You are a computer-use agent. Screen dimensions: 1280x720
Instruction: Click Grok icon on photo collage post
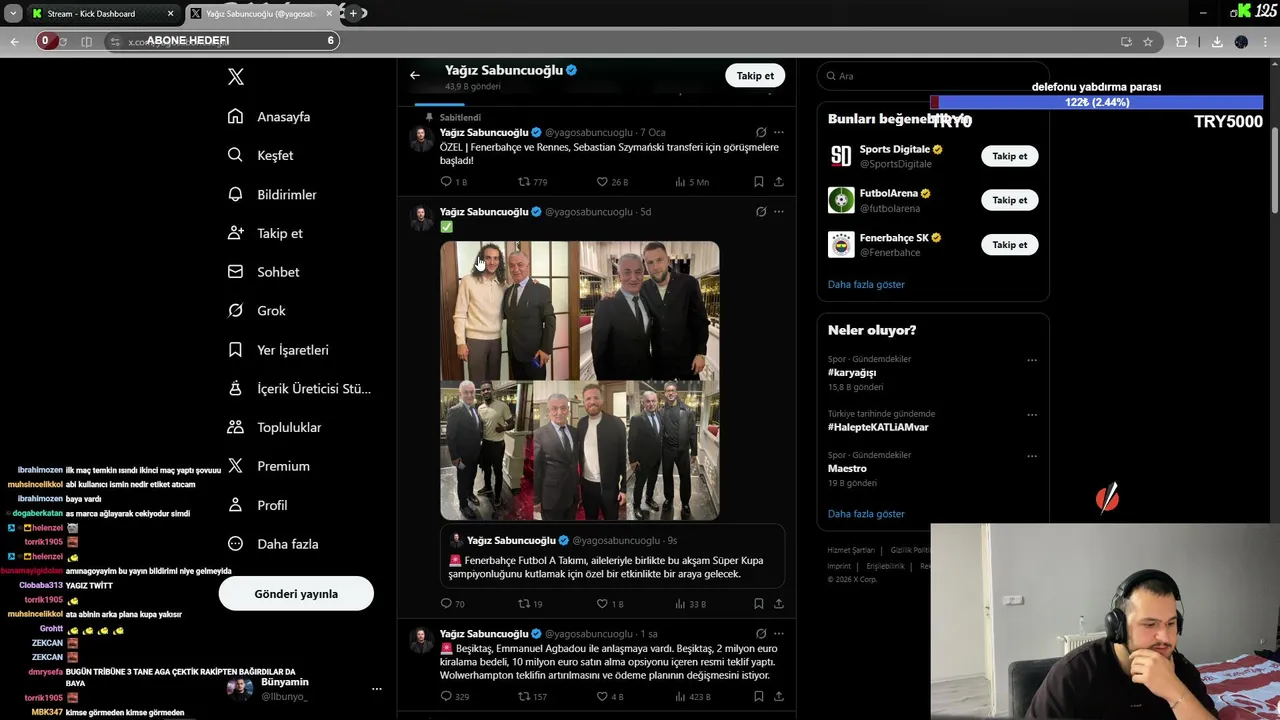[x=761, y=212]
